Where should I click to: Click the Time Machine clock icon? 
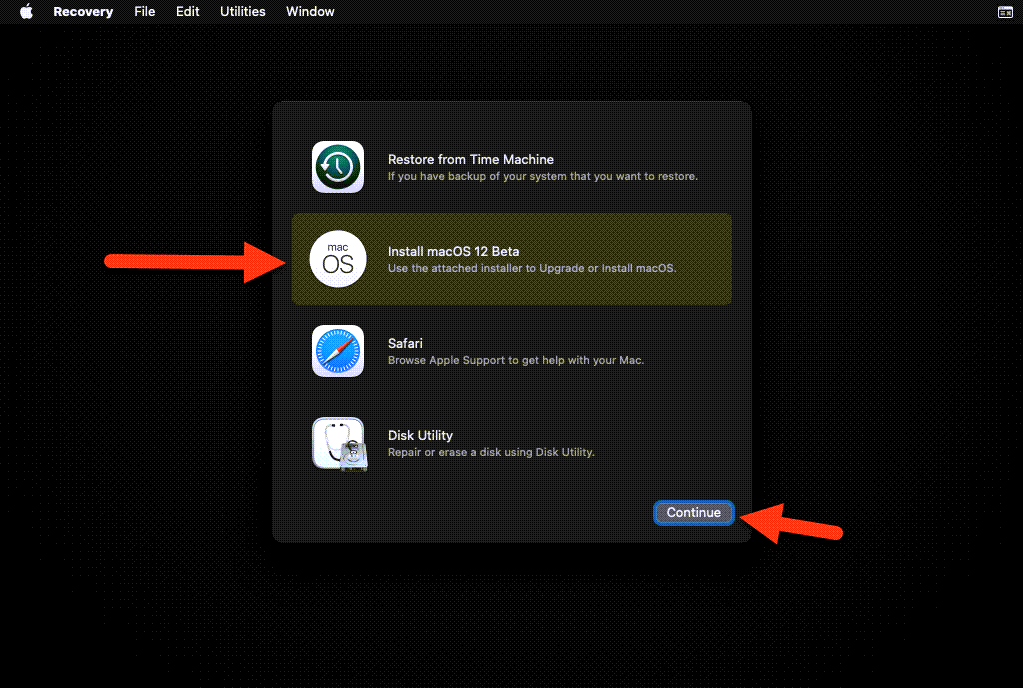[x=337, y=167]
